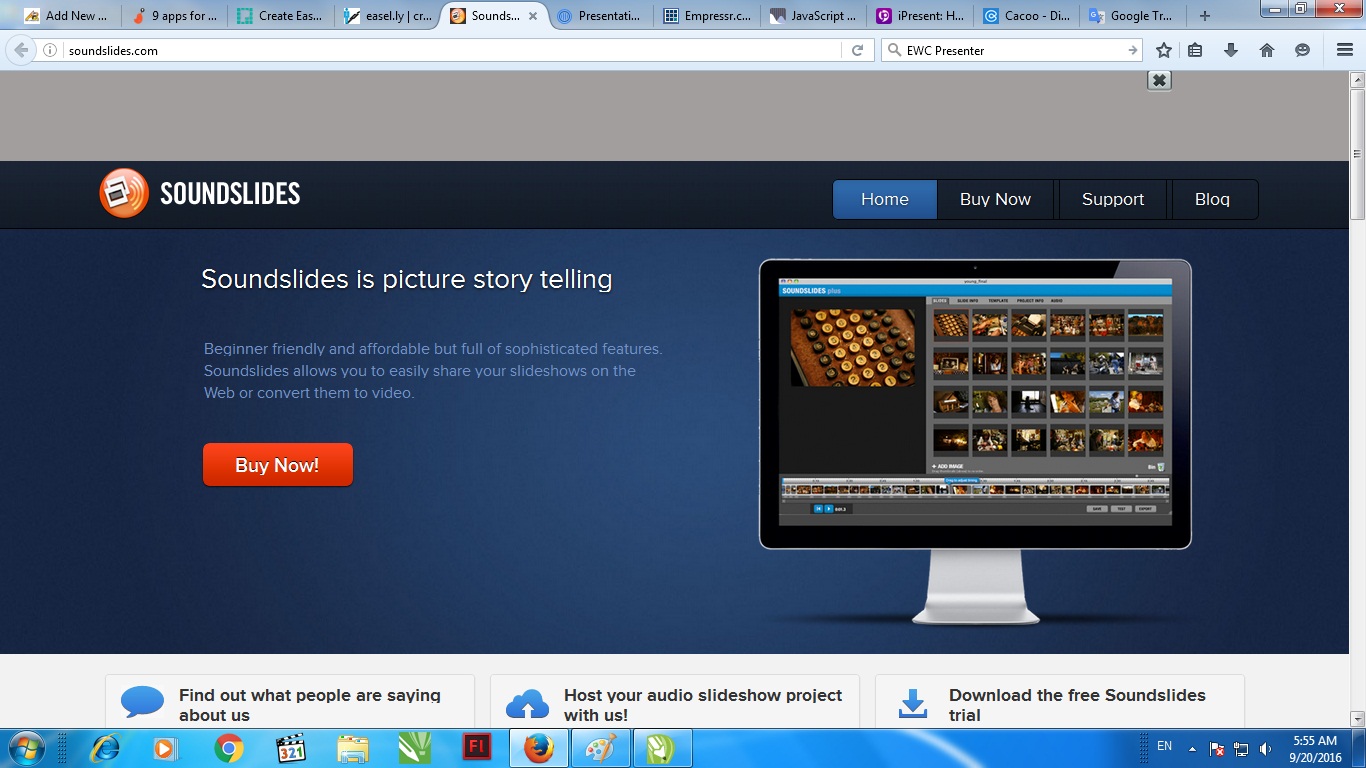Show hidden system tray icons
The image size is (1366, 768).
click(x=1192, y=748)
